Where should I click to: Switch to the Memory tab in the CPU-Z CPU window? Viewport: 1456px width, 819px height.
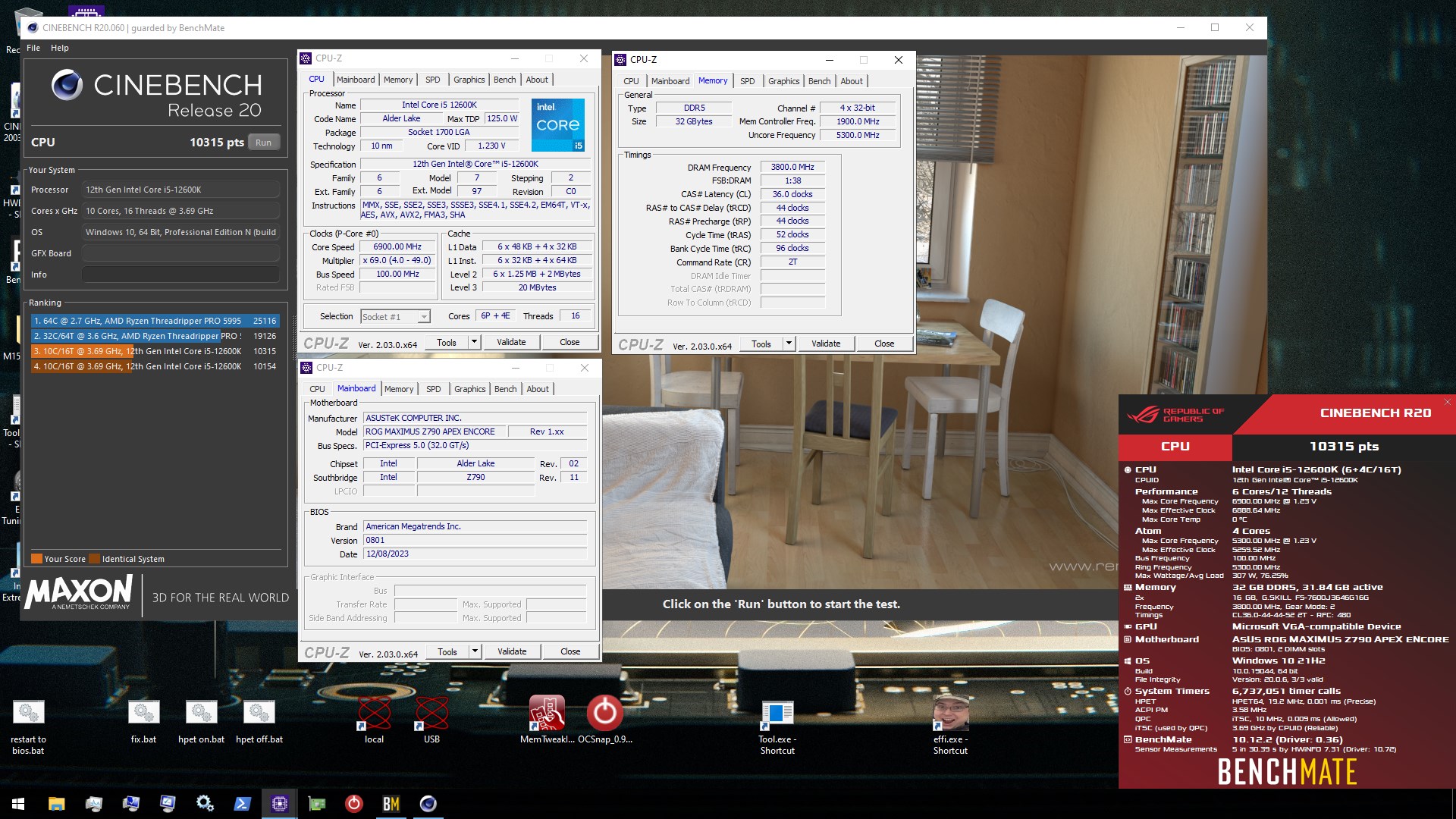pos(398,80)
